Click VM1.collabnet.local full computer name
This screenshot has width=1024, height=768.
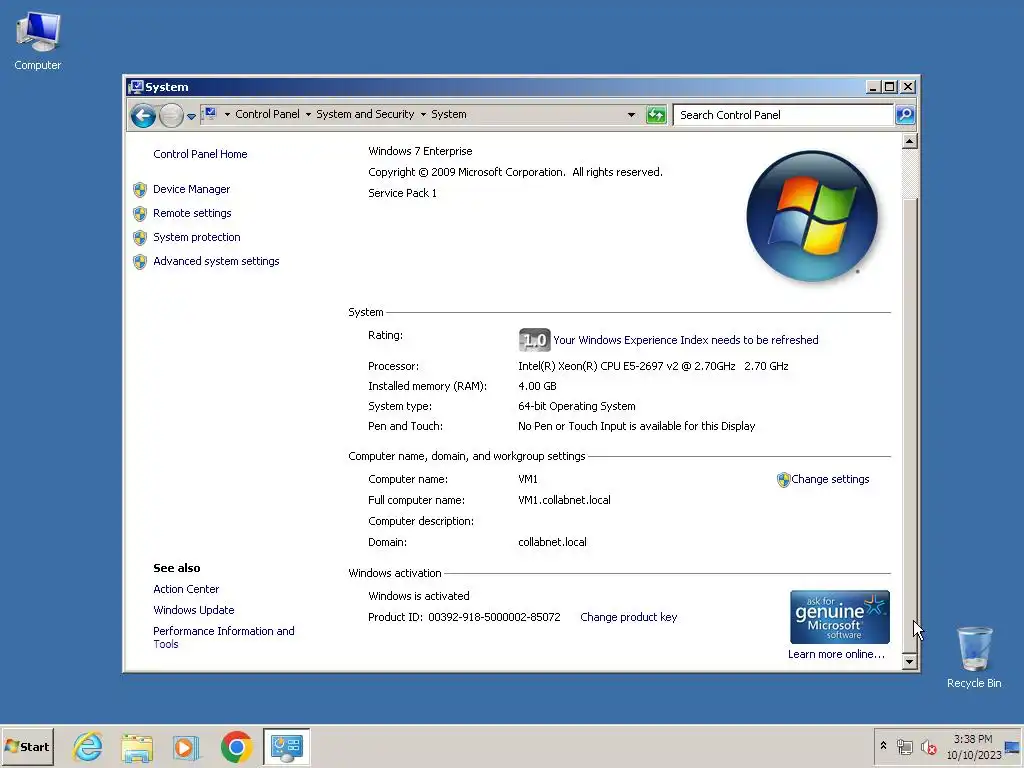(564, 500)
